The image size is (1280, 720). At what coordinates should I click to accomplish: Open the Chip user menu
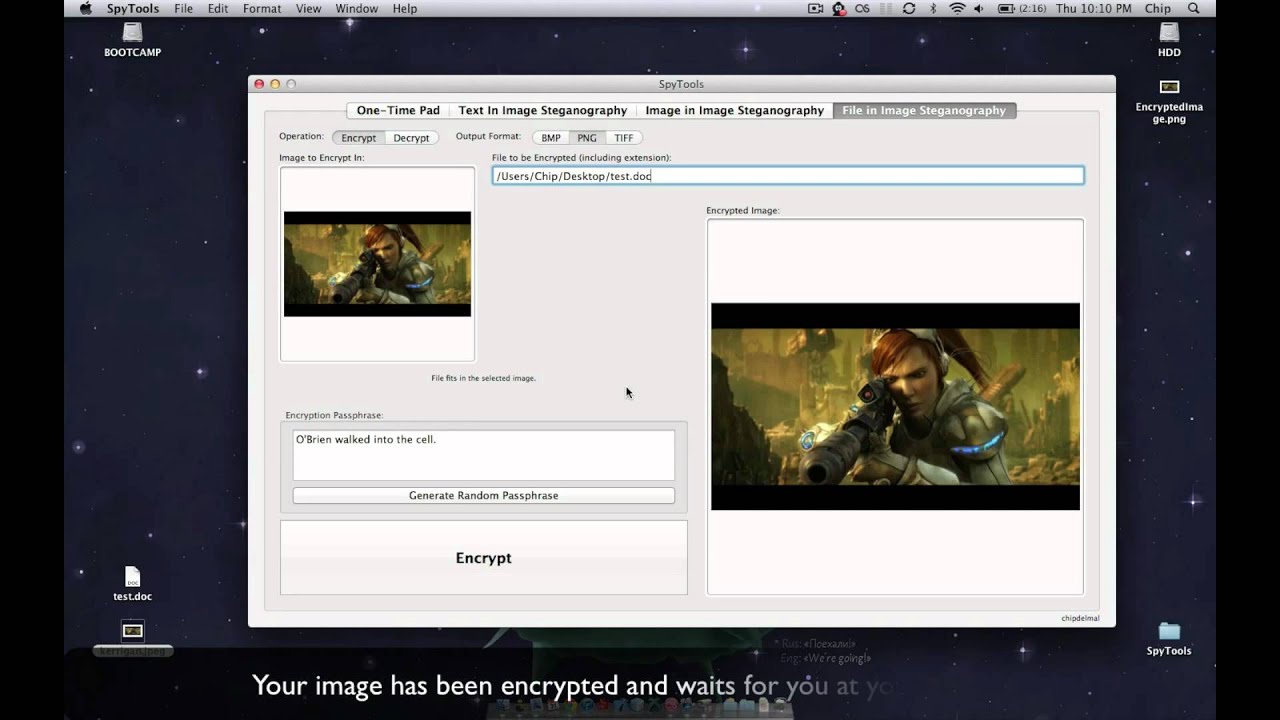click(x=1158, y=8)
